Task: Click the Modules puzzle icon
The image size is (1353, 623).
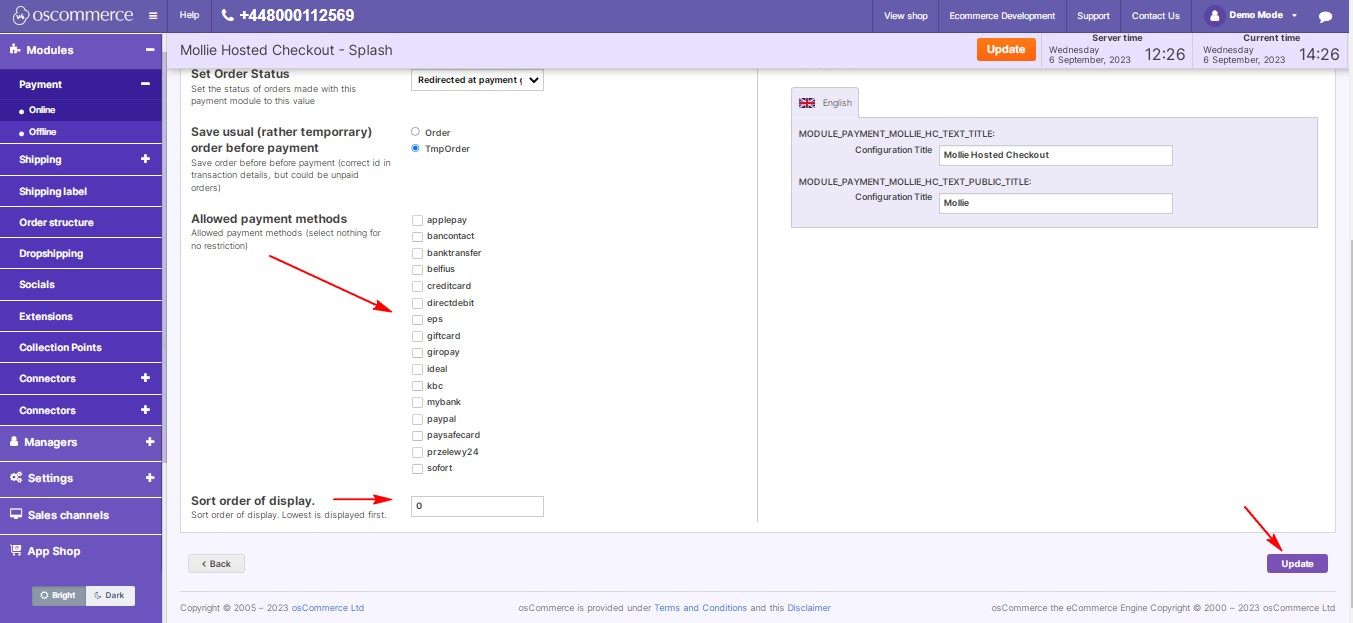Action: (15, 49)
